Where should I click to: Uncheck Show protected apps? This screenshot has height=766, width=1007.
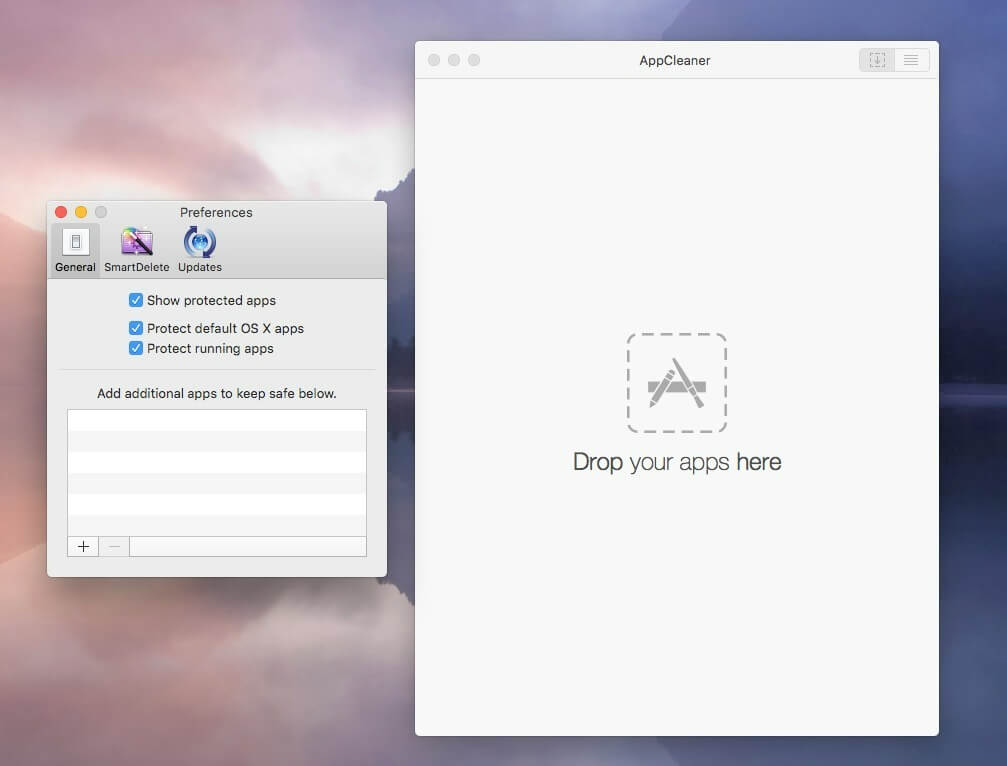[136, 300]
